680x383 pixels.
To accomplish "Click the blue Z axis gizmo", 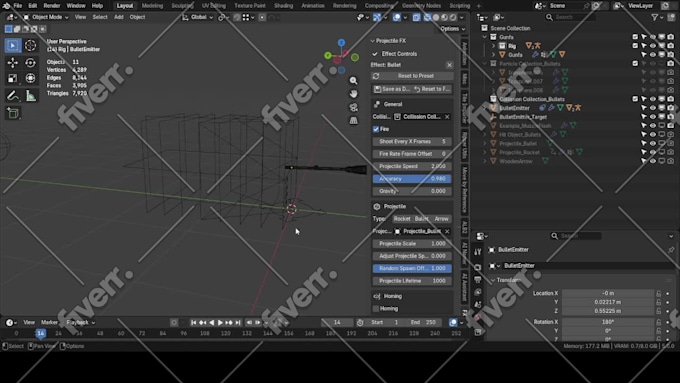I will pyautogui.click(x=341, y=43).
